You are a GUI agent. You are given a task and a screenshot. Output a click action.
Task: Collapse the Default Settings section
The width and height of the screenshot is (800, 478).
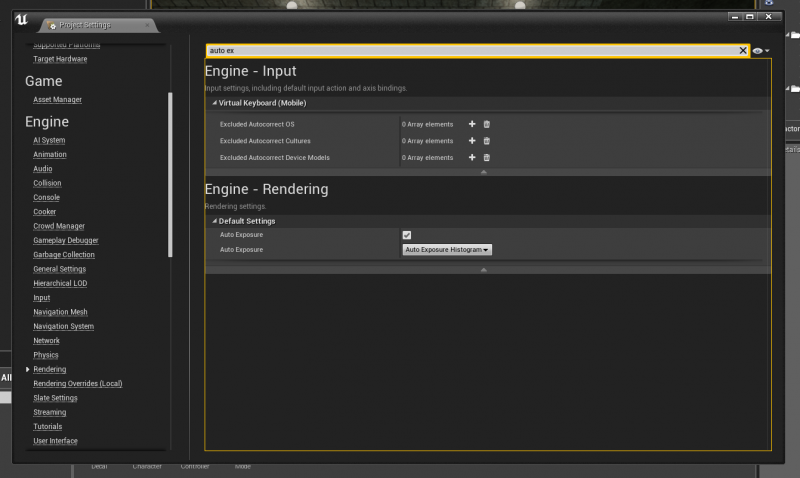pyautogui.click(x=214, y=221)
